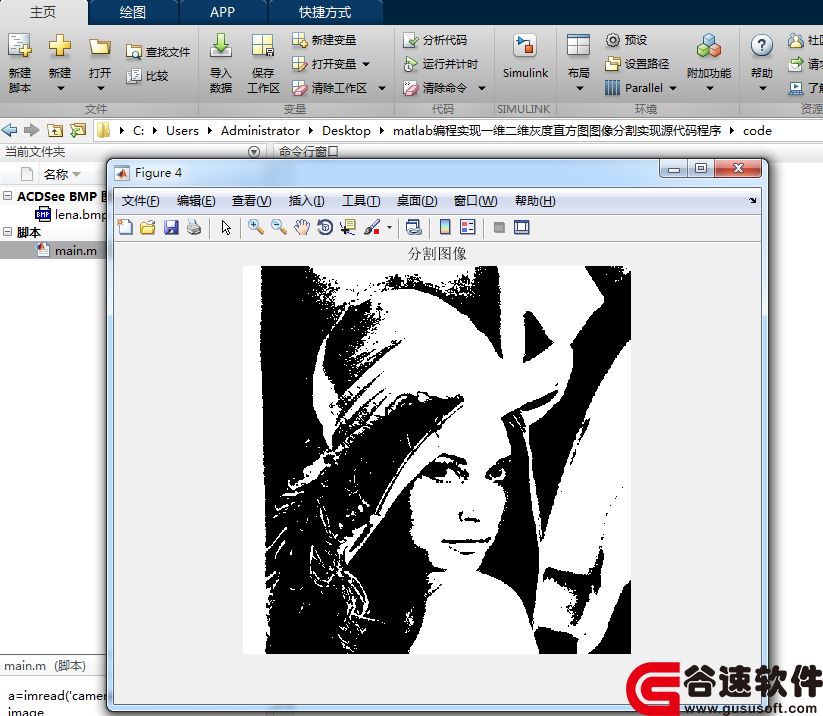Click the Layout (布局) icon
Viewport: 823px width, 716px height.
tap(578, 46)
